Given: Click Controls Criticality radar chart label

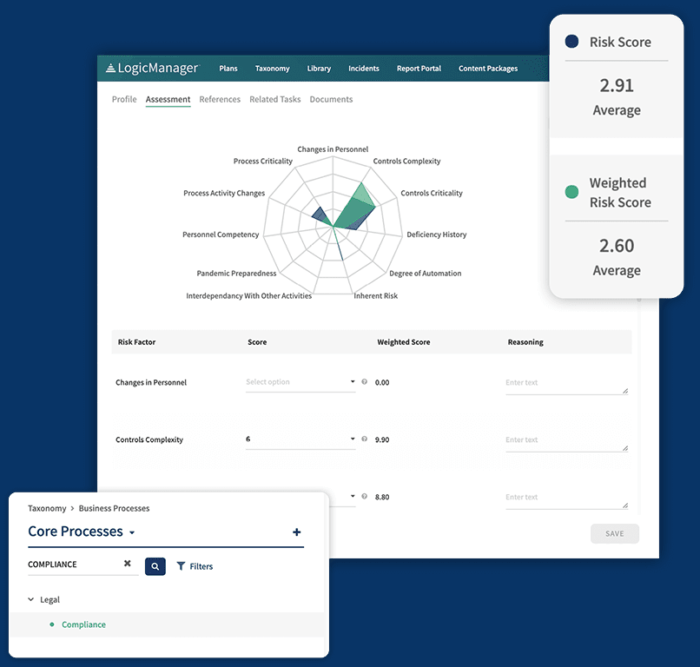Looking at the screenshot, I should 431,193.
